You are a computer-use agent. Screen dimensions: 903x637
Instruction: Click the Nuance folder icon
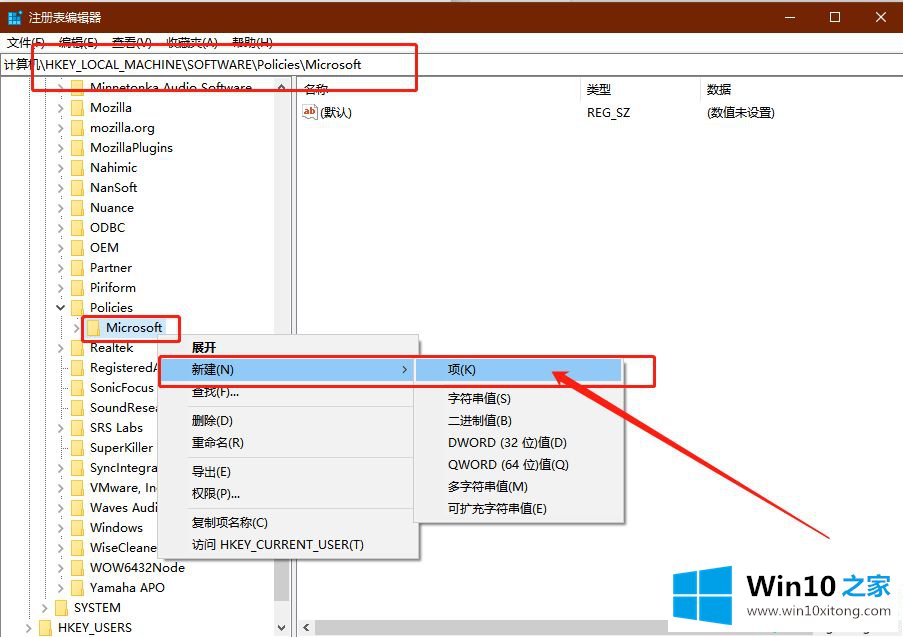click(x=77, y=208)
